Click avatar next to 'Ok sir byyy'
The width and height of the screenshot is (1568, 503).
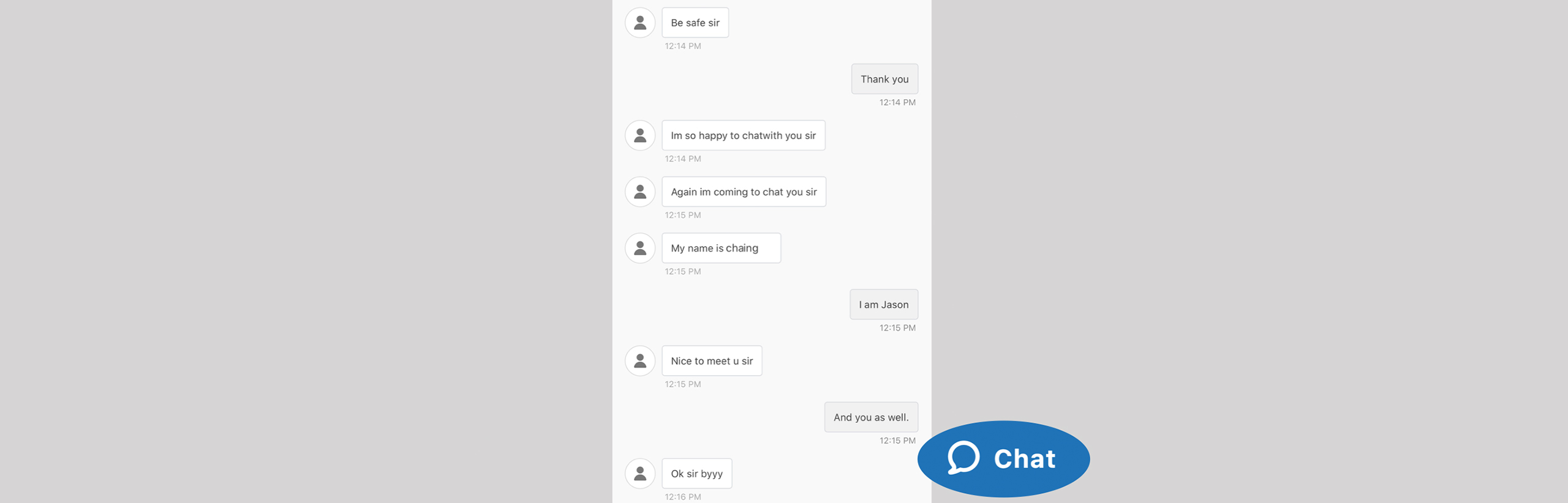(x=640, y=473)
